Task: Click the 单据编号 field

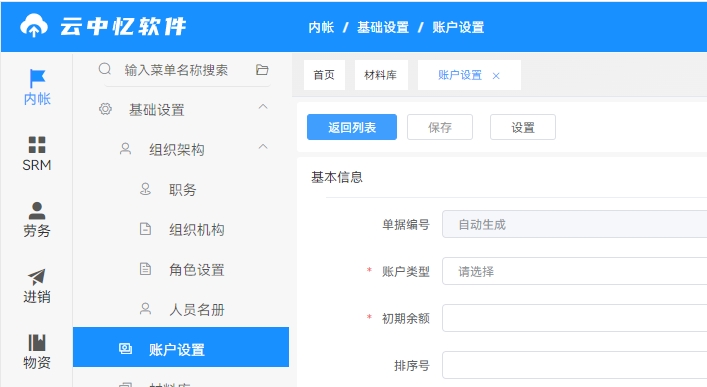Action: pyautogui.click(x=574, y=224)
